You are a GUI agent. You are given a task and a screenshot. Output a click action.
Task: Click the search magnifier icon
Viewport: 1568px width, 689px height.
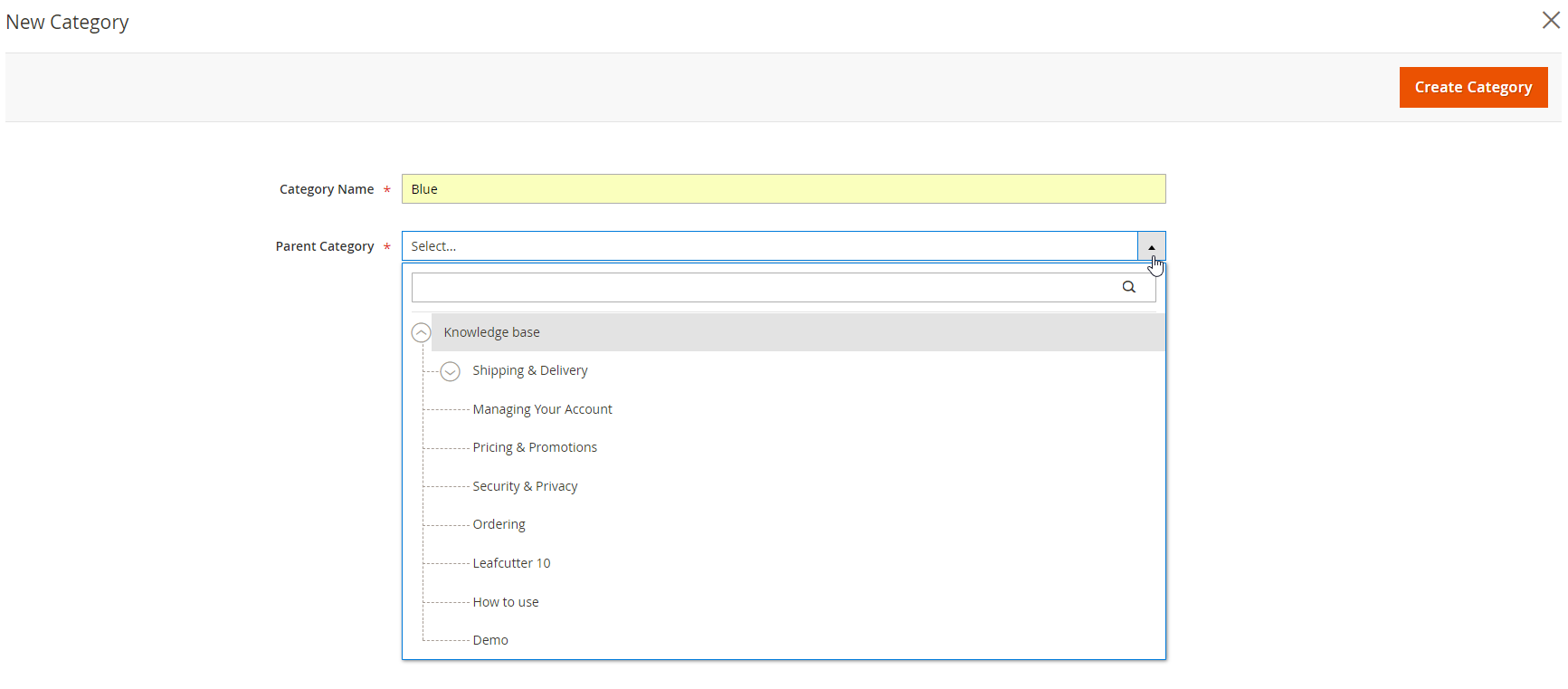click(1129, 287)
